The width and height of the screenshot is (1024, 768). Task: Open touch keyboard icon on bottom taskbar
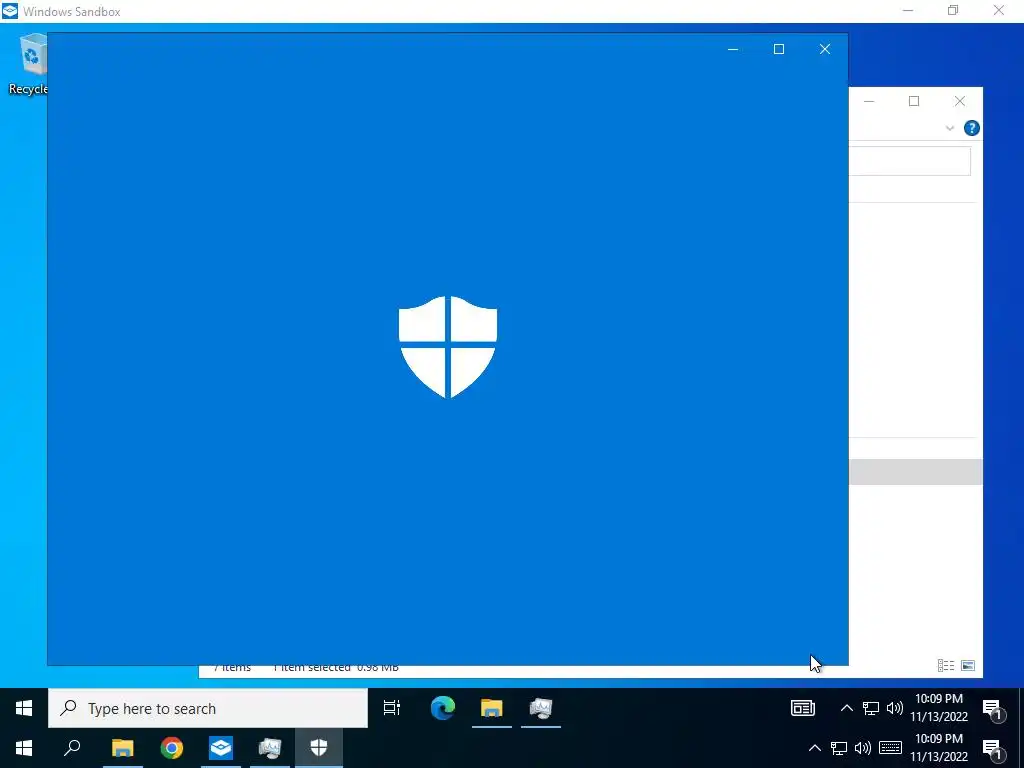point(890,748)
